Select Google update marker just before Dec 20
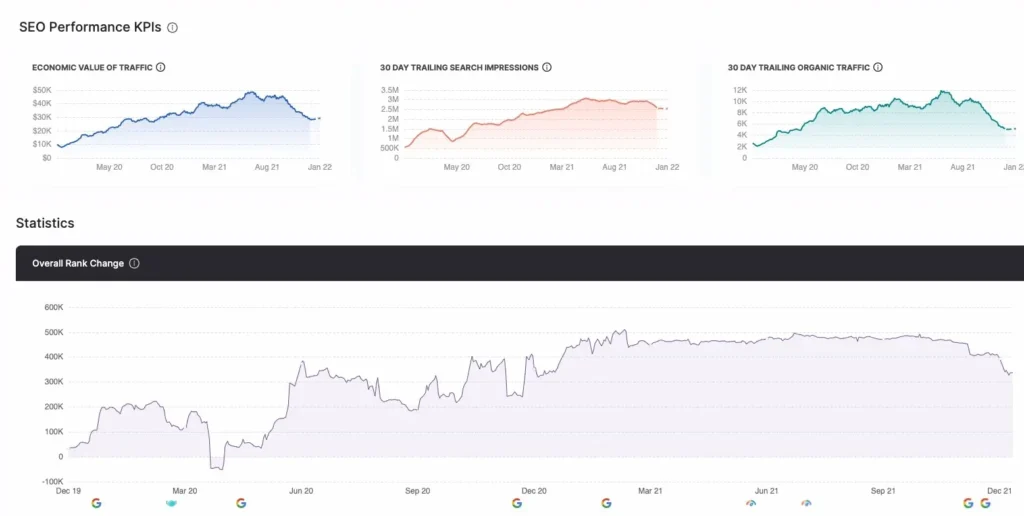 [517, 503]
